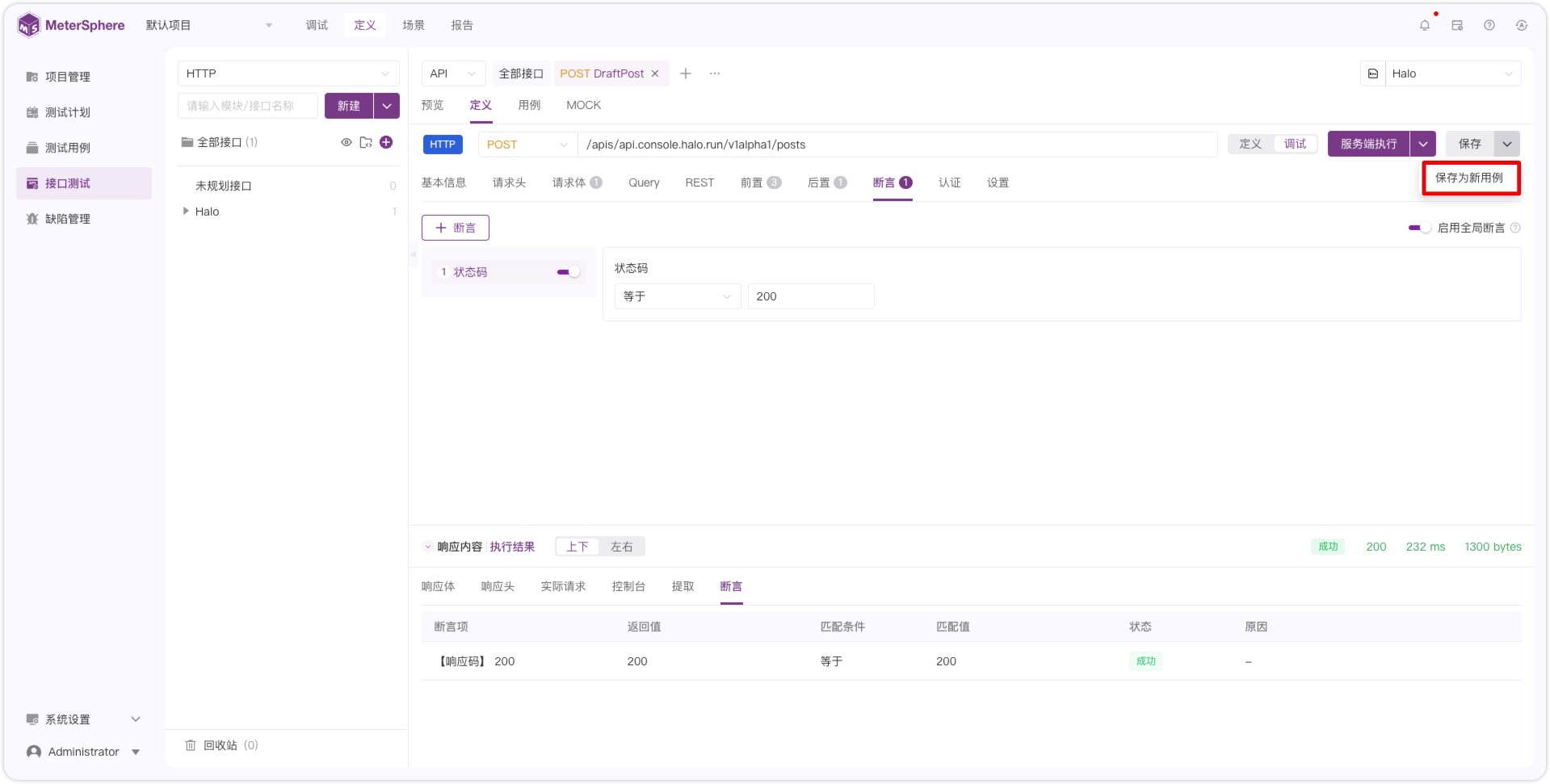Open the 响应体 result tab
This screenshot has width=1550, height=784.
tap(438, 586)
